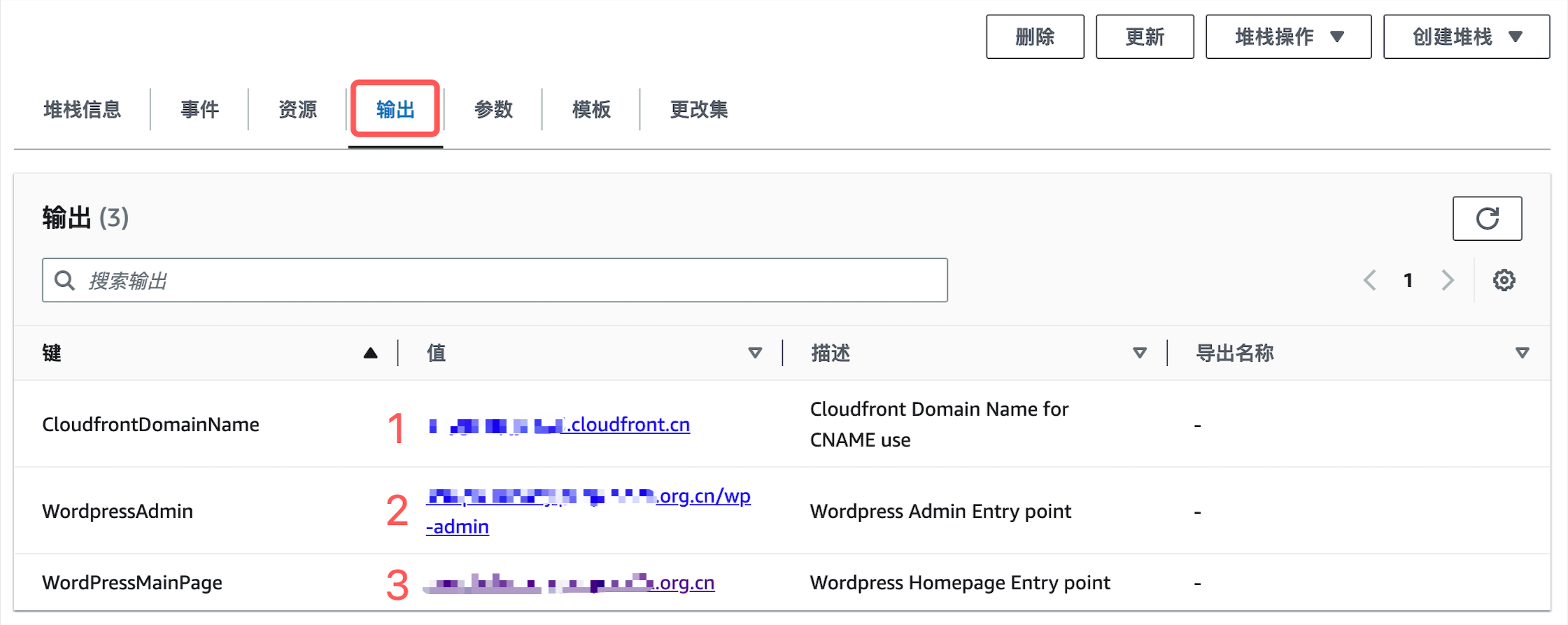Click 'Cloudfront Domain Name for CNAME use' description
The width and height of the screenshot is (1568, 625).
click(x=939, y=424)
